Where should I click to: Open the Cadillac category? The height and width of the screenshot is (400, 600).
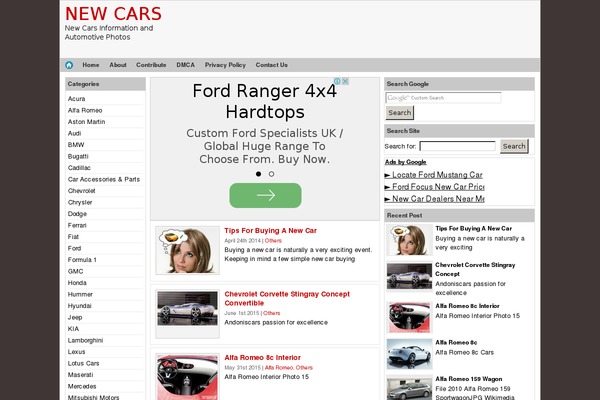click(x=79, y=168)
